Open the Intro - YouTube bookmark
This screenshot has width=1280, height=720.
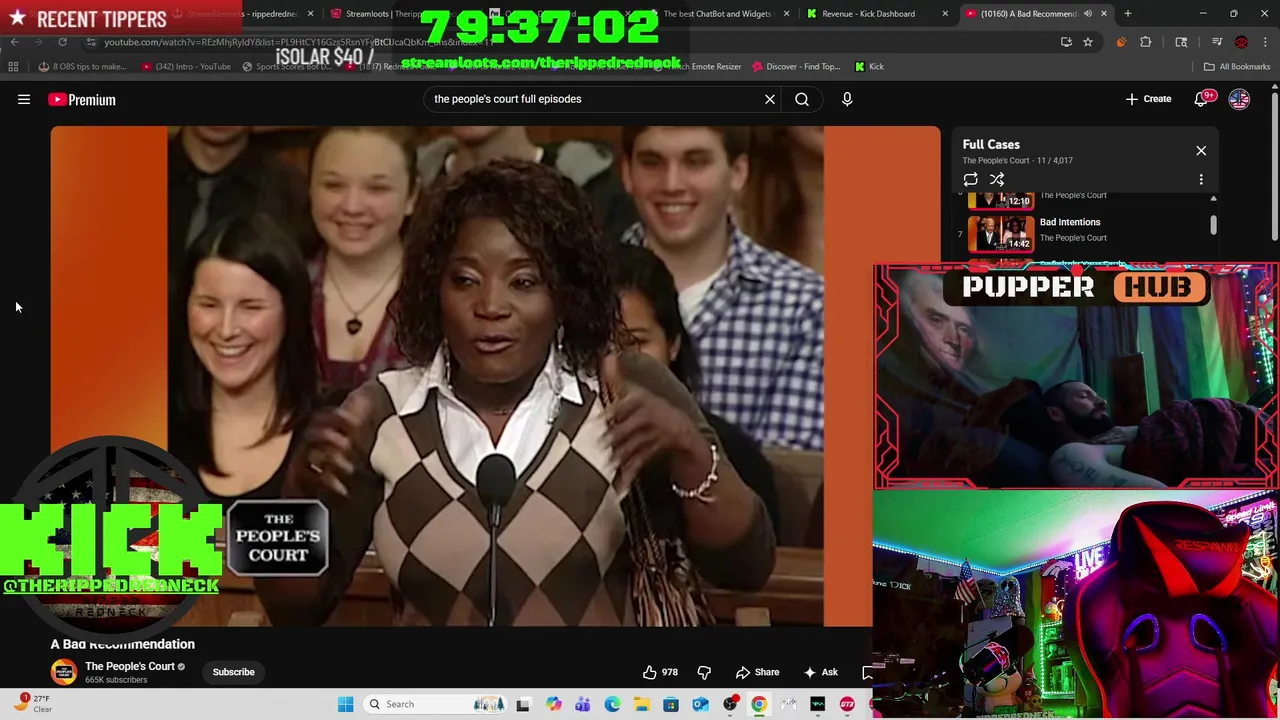pos(187,66)
